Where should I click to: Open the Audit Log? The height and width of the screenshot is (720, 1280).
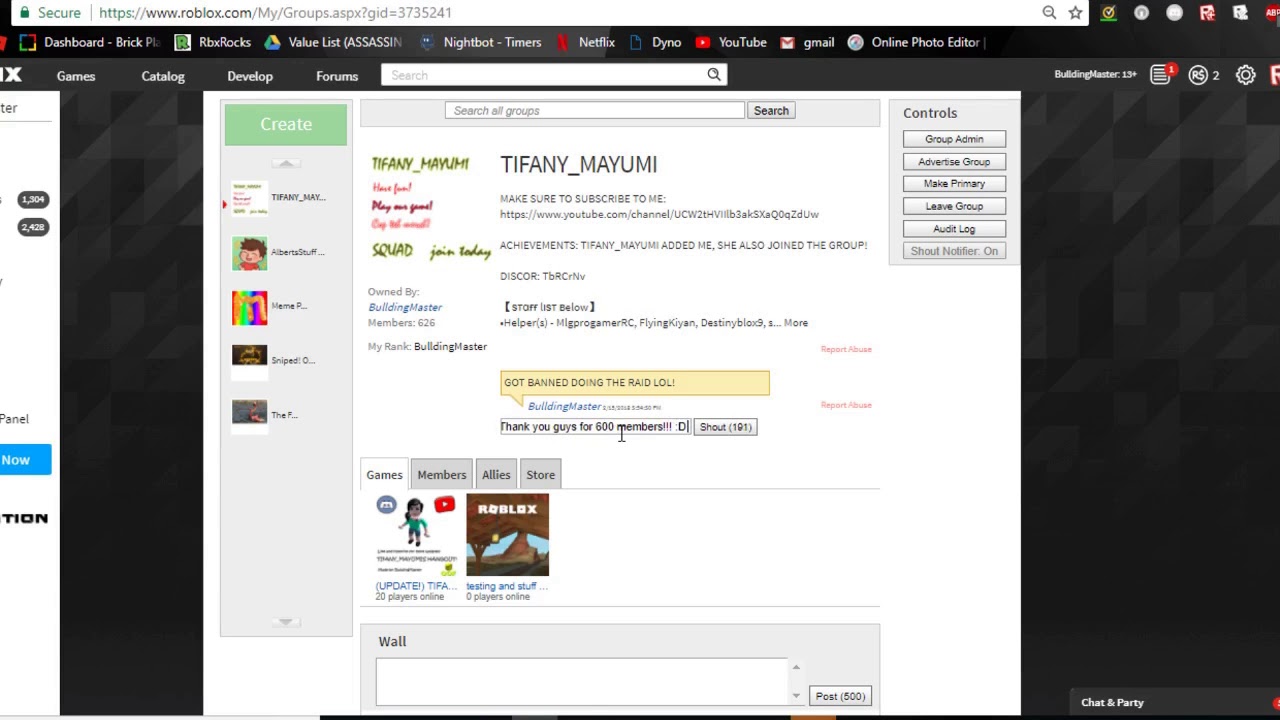(954, 229)
